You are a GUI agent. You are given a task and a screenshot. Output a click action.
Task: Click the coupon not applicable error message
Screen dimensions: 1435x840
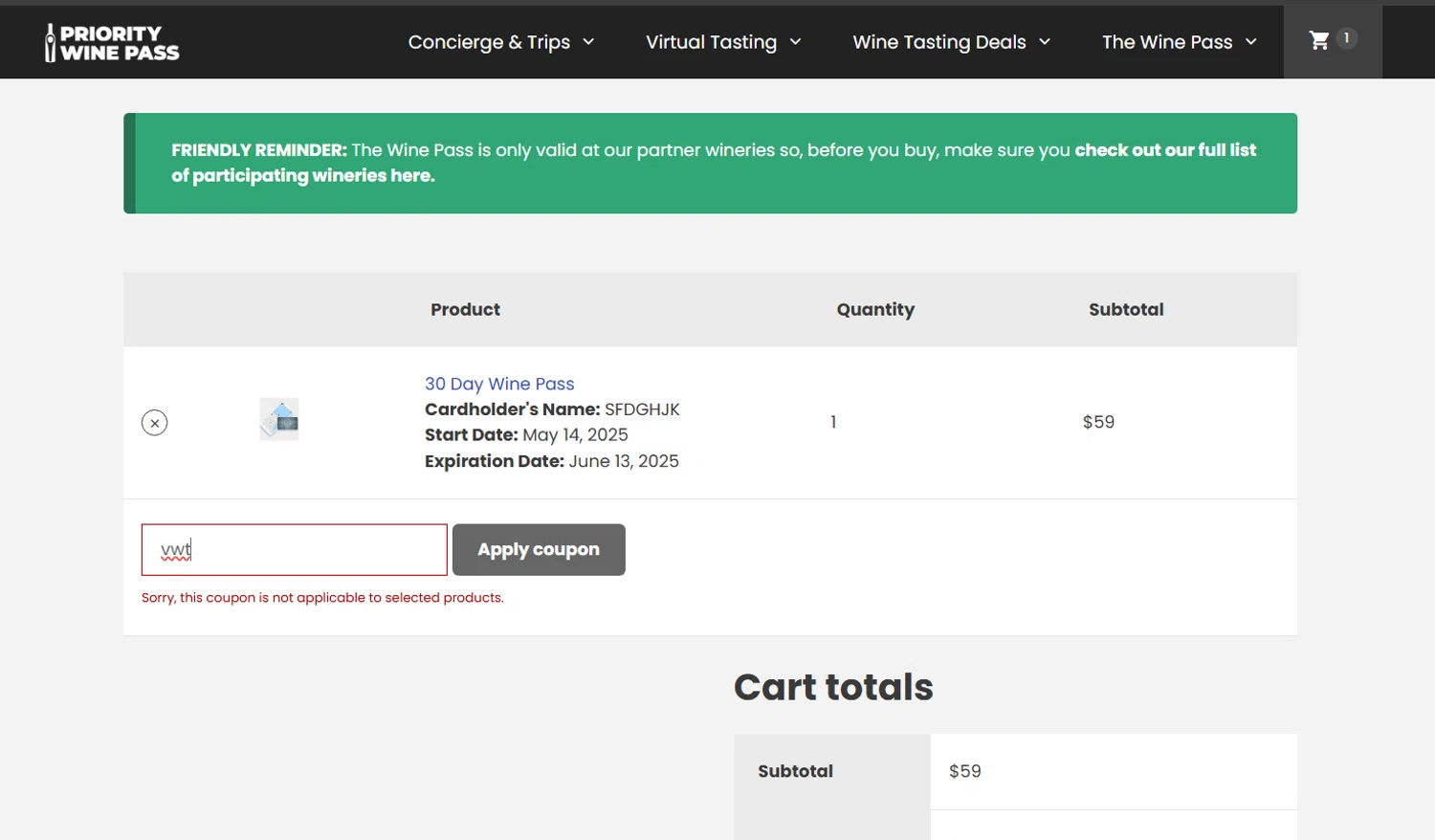pyautogui.click(x=322, y=598)
